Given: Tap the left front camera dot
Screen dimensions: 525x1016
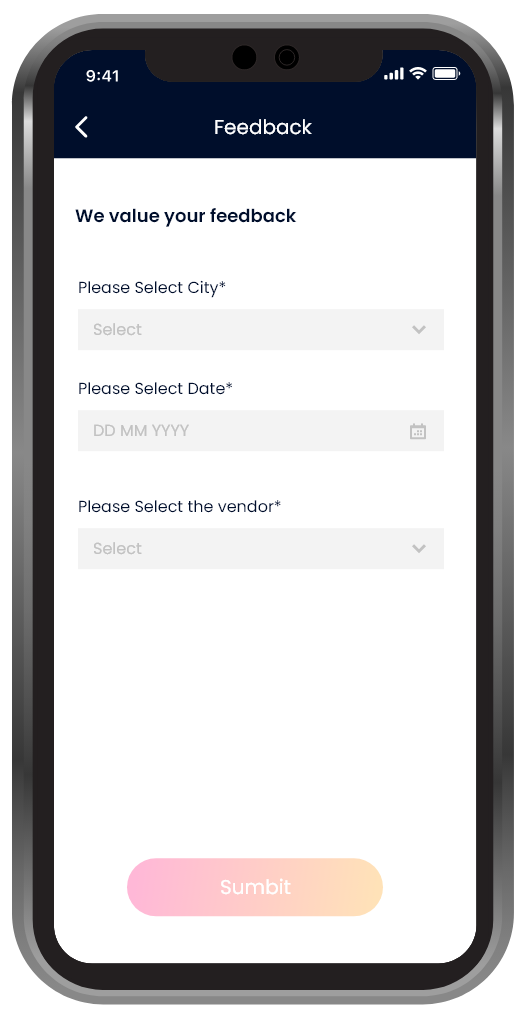Looking at the screenshot, I should [x=244, y=58].
